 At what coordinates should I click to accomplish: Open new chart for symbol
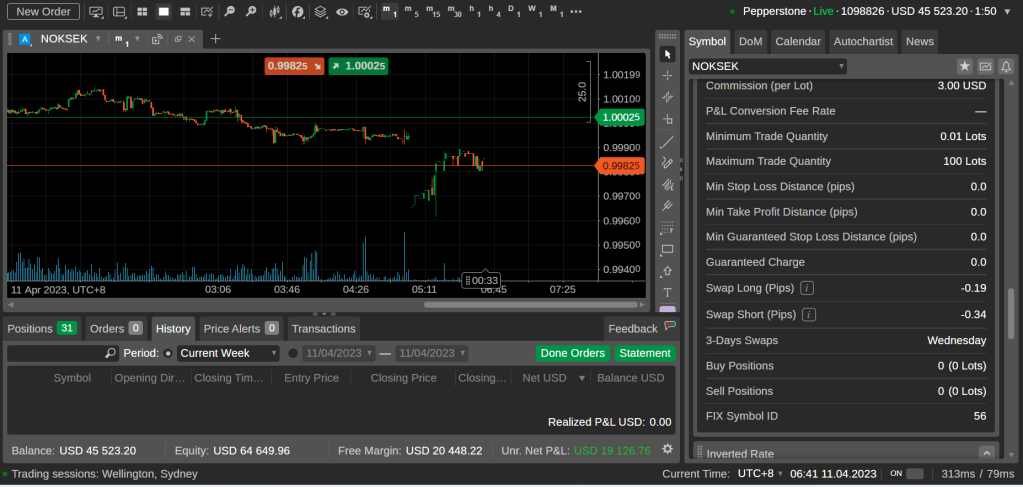click(x=985, y=66)
